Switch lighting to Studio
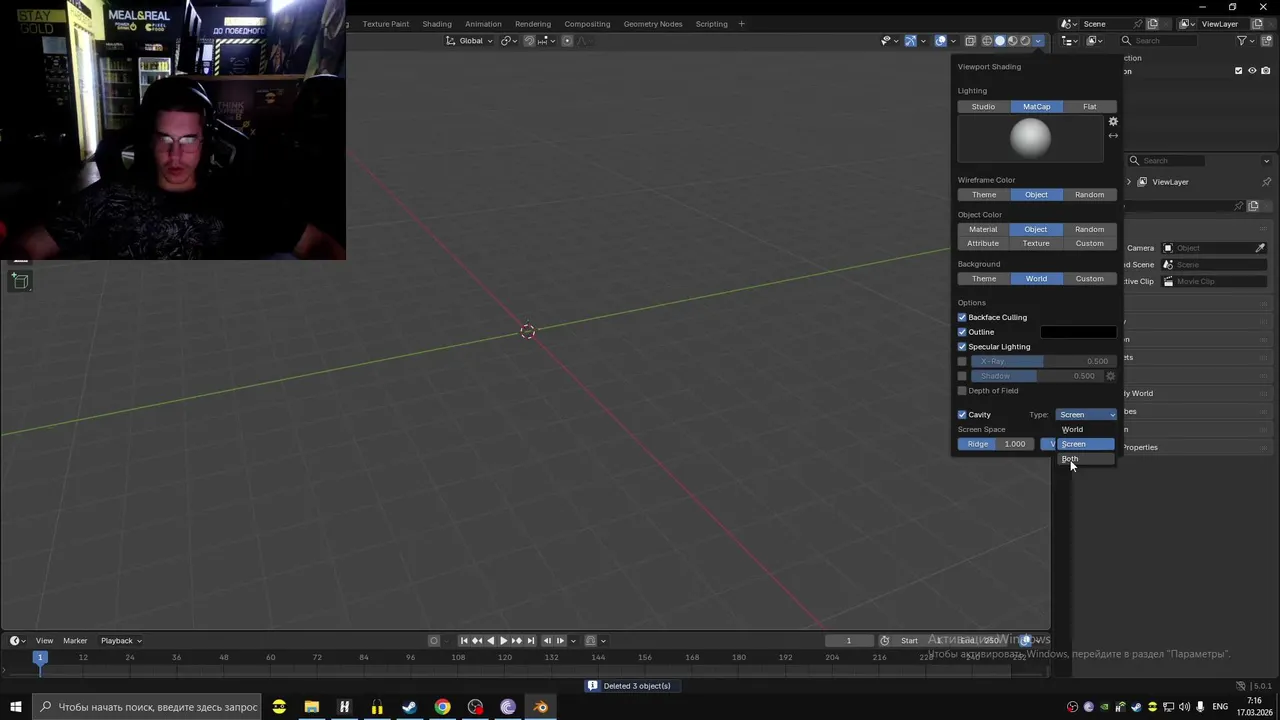The width and height of the screenshot is (1280, 720). (983, 107)
